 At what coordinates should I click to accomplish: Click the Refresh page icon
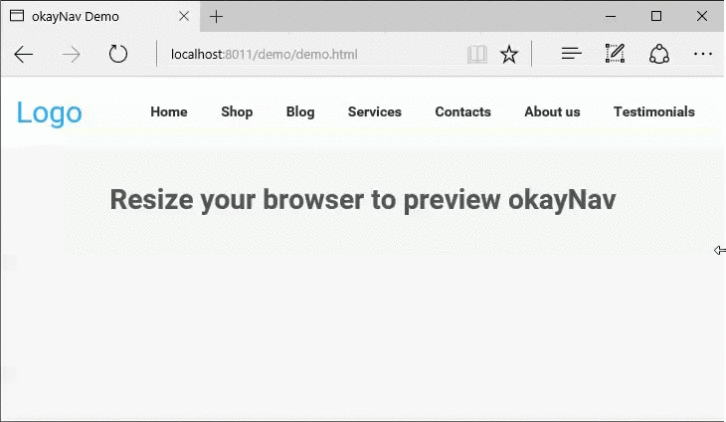pos(118,54)
